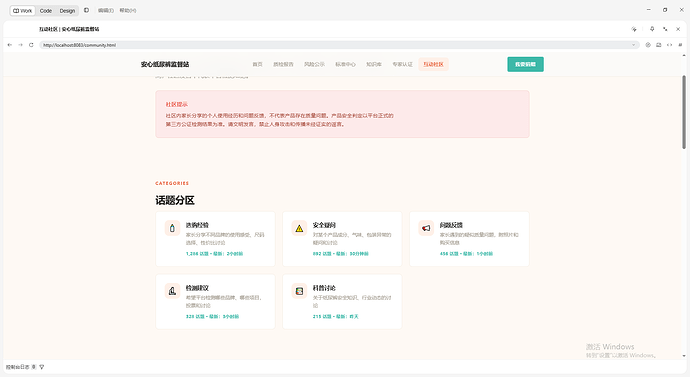The height and width of the screenshot is (377, 690).
Task: Click the last icon right of address bar
Action: point(680,45)
